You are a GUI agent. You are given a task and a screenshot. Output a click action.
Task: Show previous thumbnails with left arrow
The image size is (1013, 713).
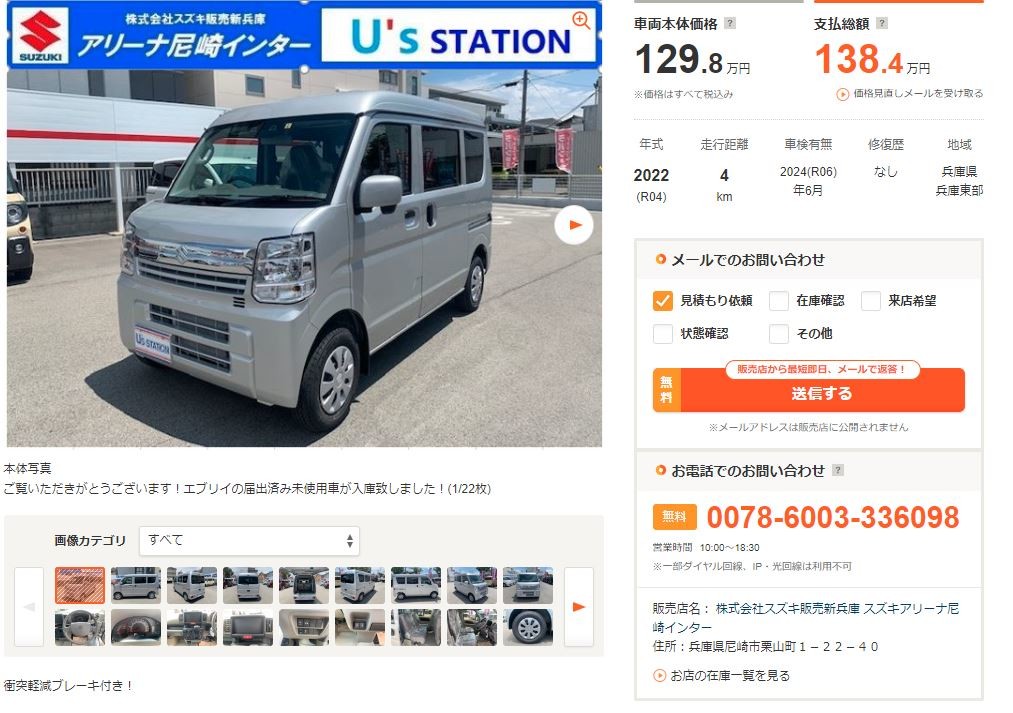pyautogui.click(x=29, y=606)
